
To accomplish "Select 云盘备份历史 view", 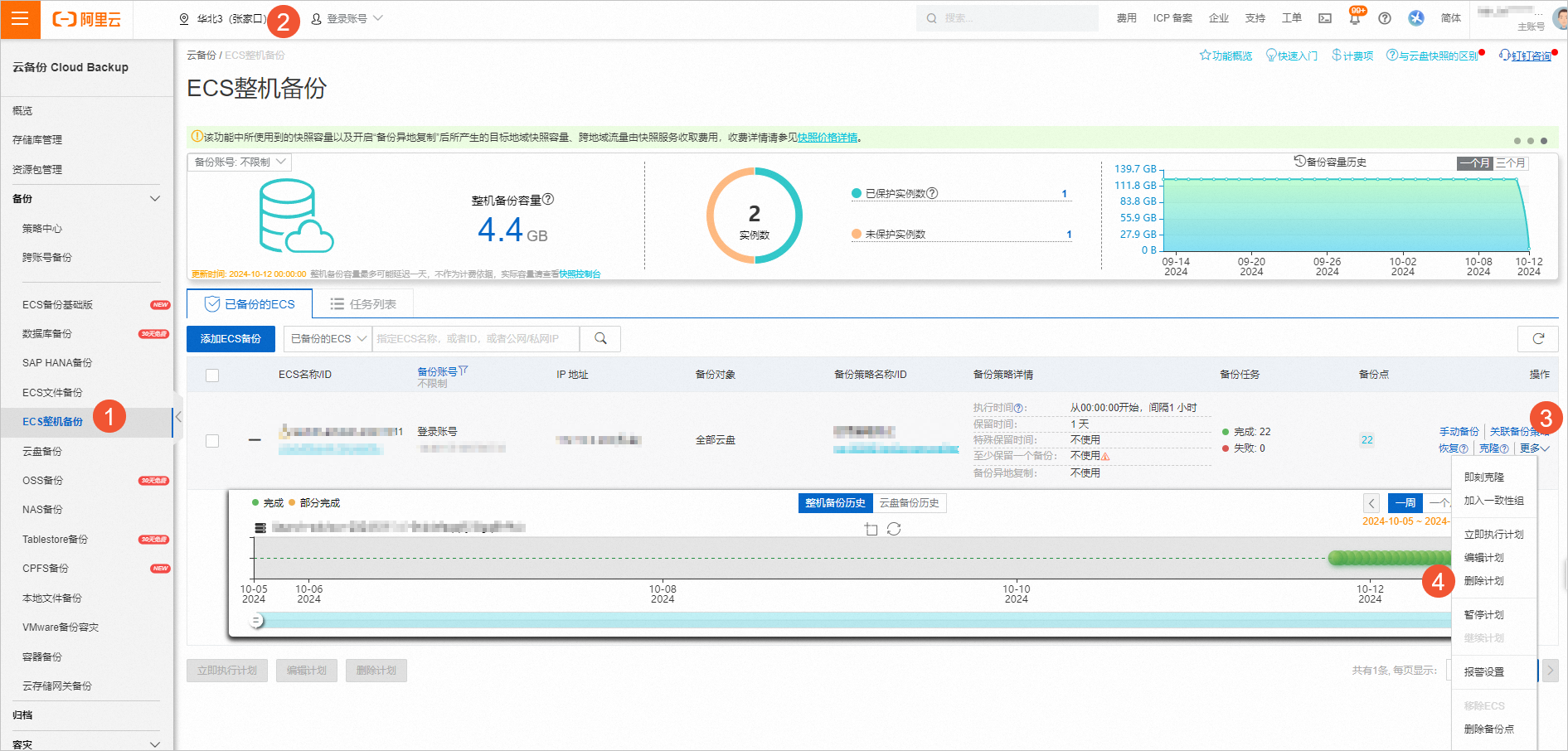I will [909, 503].
